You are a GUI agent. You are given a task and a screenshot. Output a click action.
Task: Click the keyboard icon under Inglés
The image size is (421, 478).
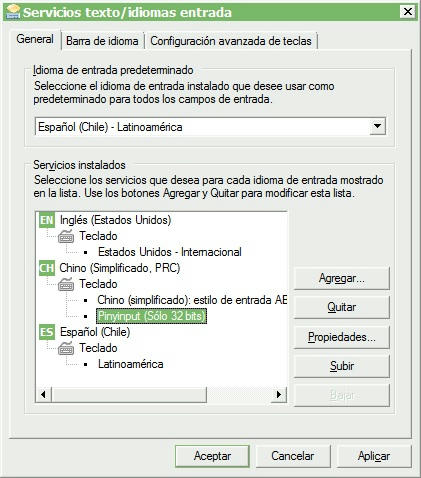(x=66, y=236)
